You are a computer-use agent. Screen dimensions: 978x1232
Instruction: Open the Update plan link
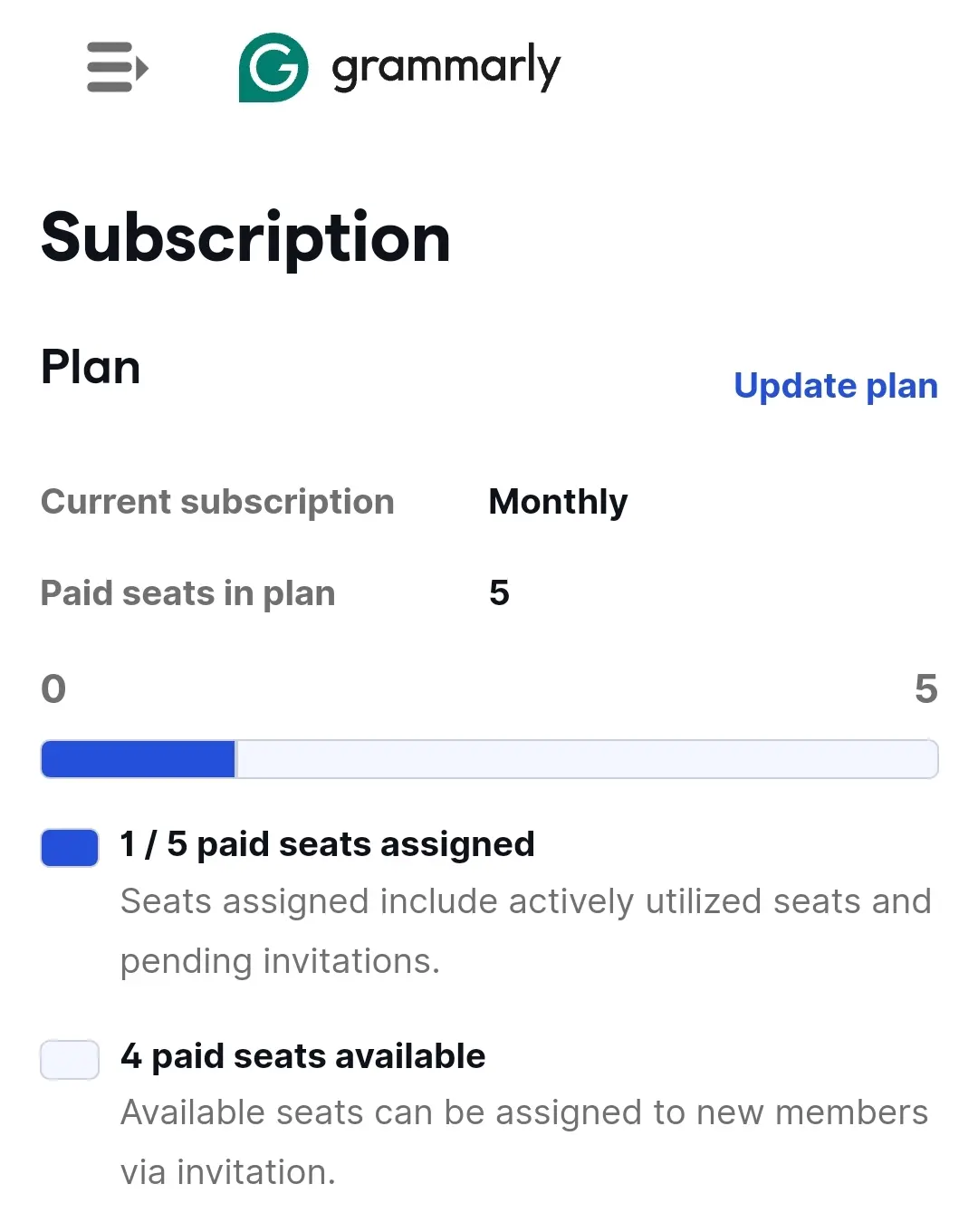836,386
